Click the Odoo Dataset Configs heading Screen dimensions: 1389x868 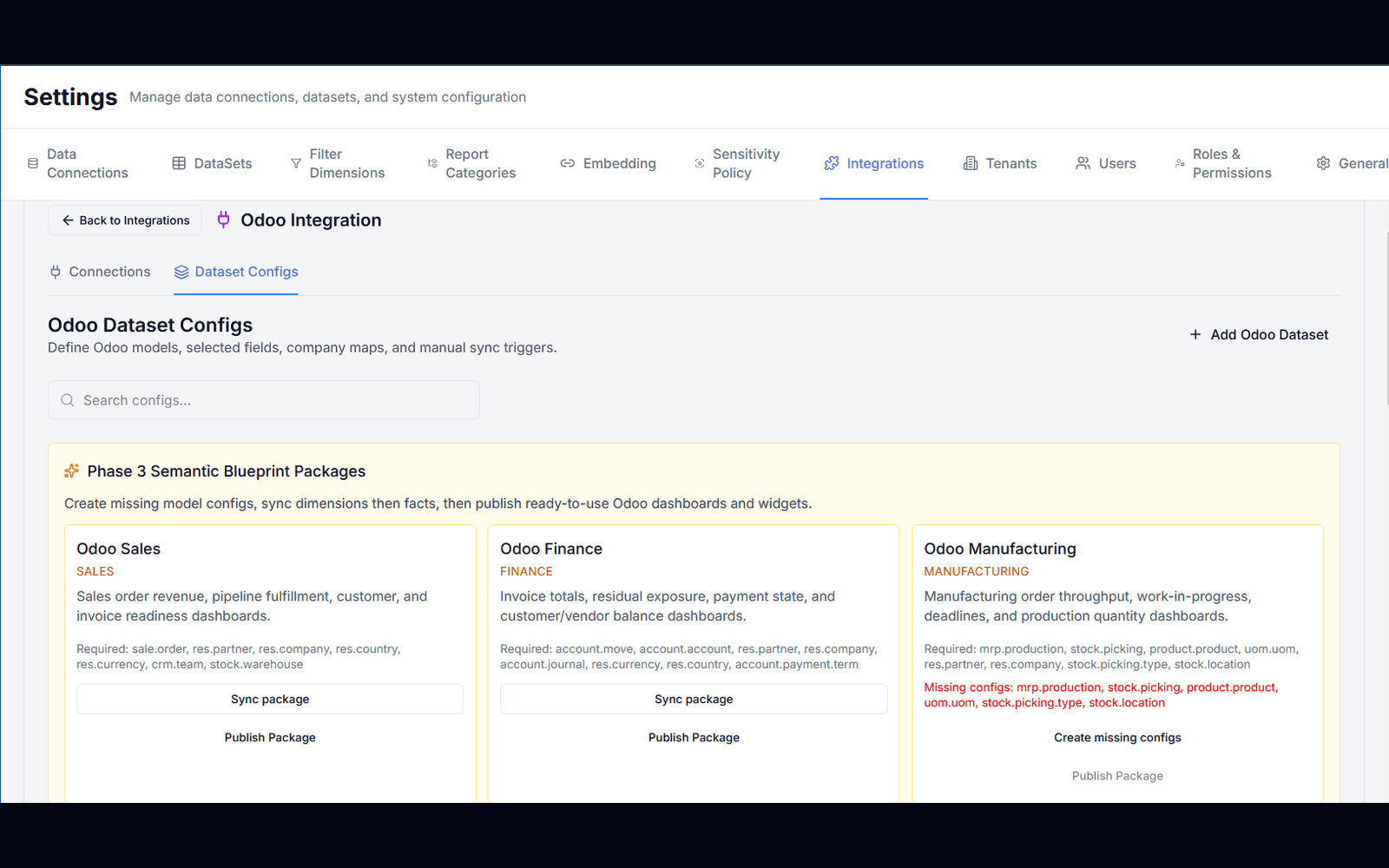coord(150,325)
